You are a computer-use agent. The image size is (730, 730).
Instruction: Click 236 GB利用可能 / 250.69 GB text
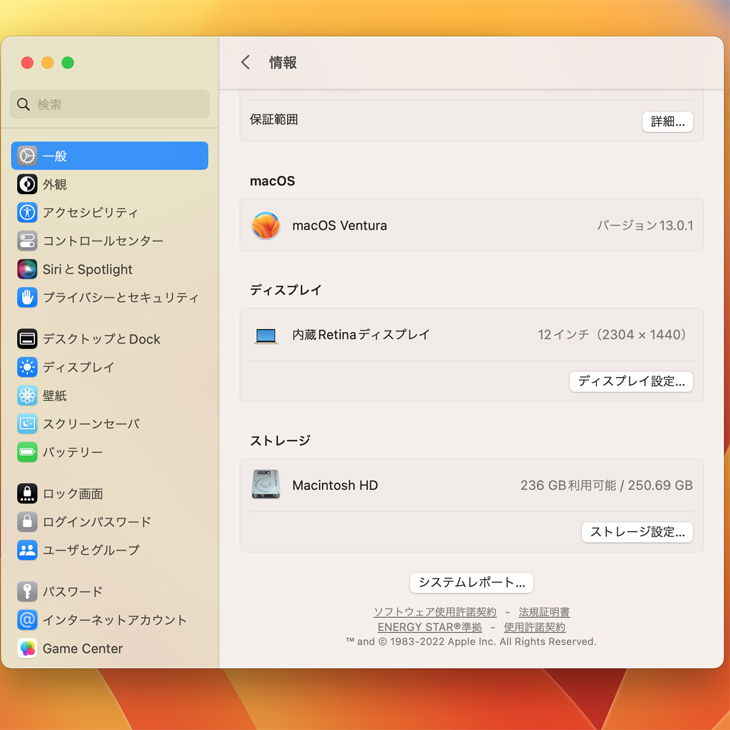point(607,485)
